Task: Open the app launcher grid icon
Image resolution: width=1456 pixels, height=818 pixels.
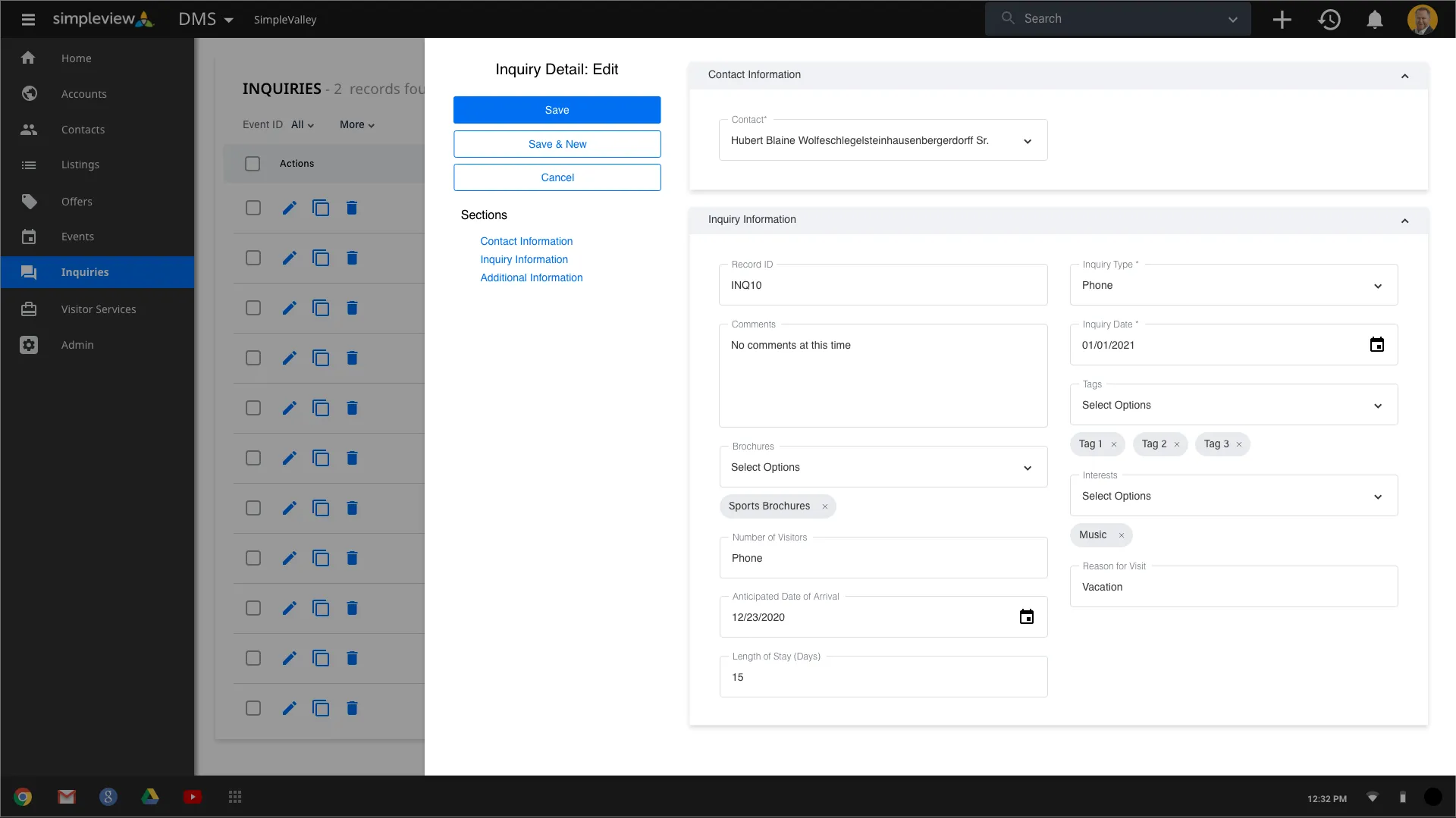Action: (x=235, y=797)
